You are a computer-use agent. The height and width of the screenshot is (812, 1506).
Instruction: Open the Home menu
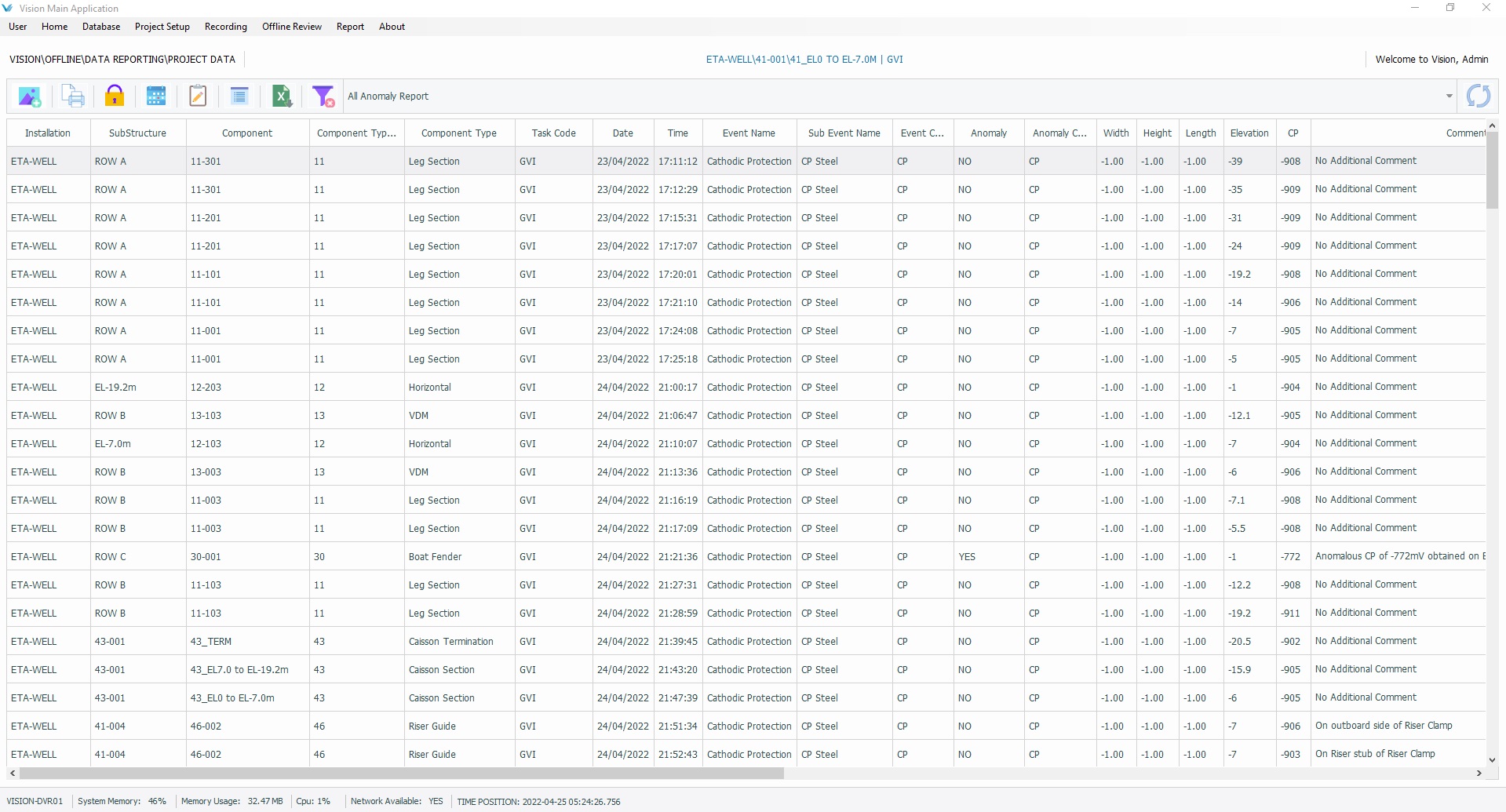coord(55,27)
